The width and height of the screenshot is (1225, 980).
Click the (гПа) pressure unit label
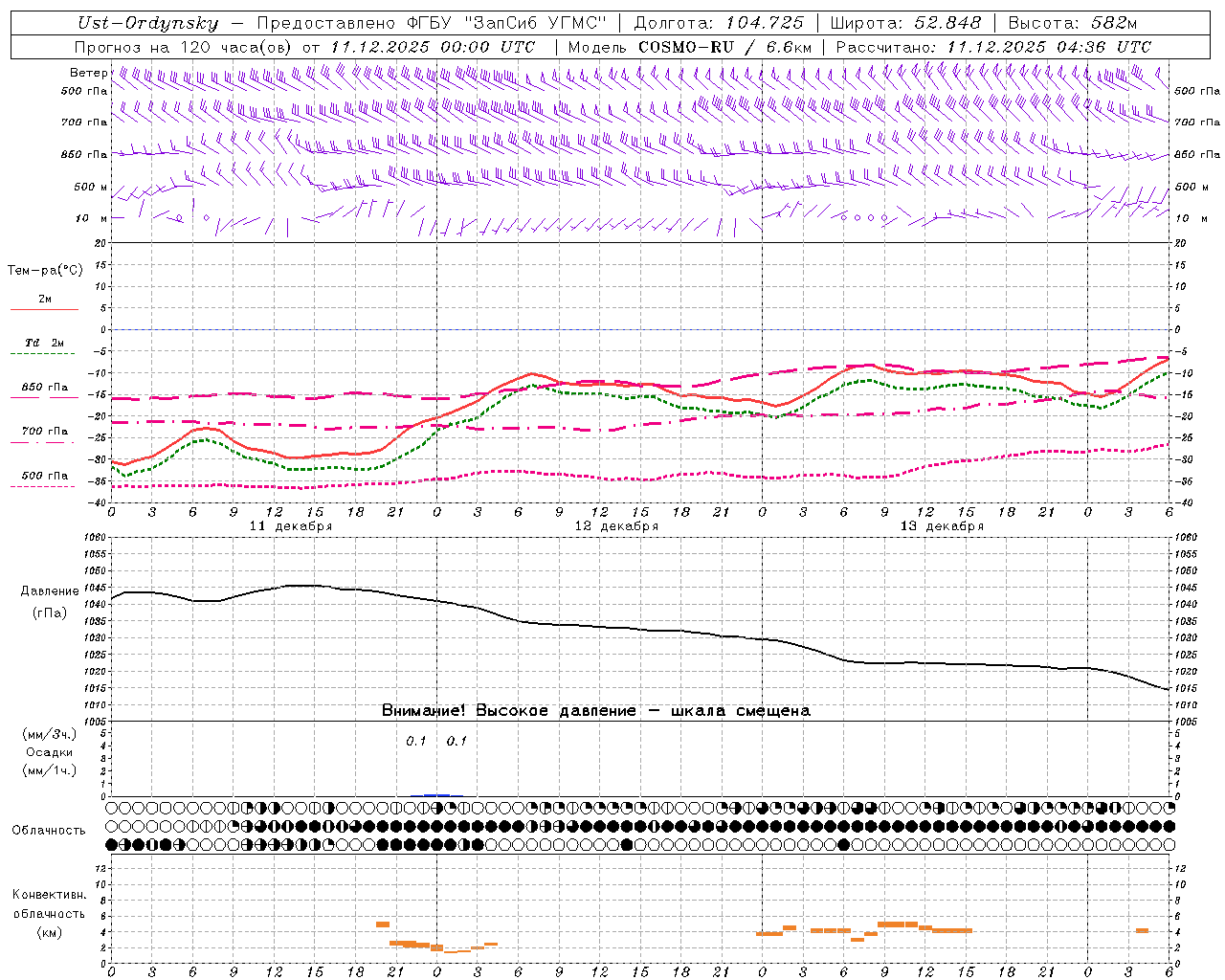(x=50, y=612)
